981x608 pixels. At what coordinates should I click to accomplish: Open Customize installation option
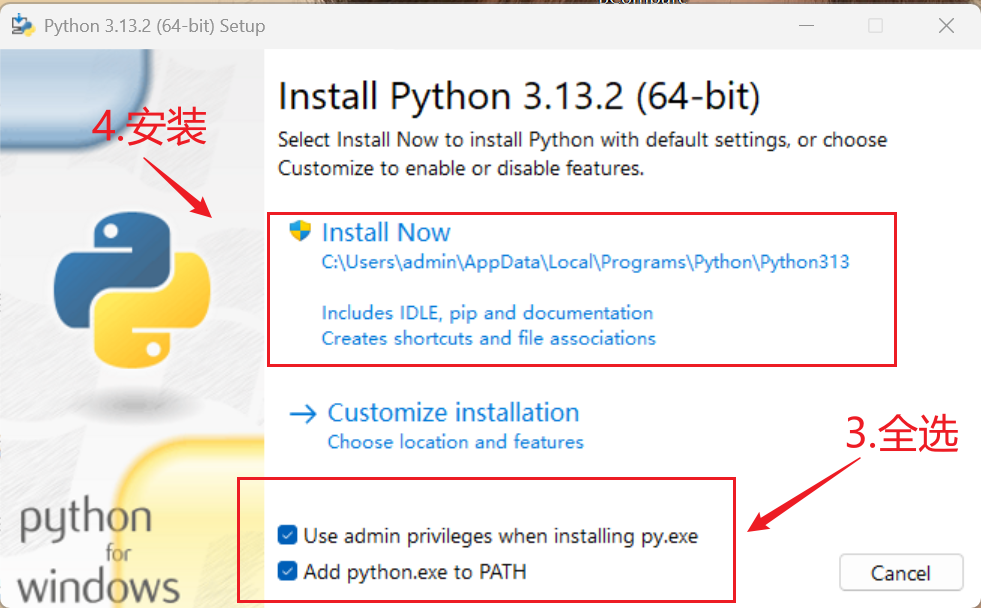tap(453, 413)
